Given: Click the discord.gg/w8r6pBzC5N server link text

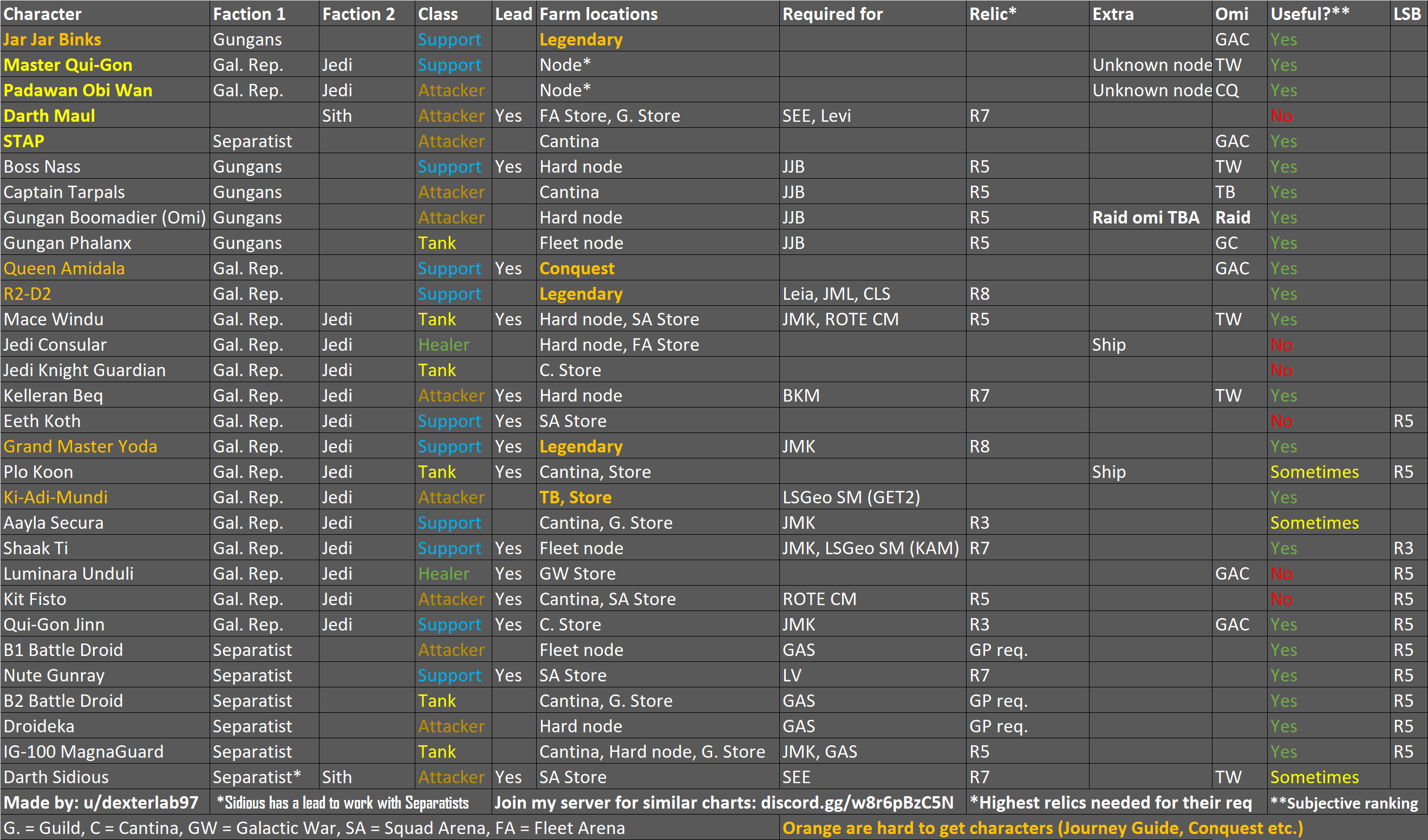Looking at the screenshot, I should coord(857,802).
